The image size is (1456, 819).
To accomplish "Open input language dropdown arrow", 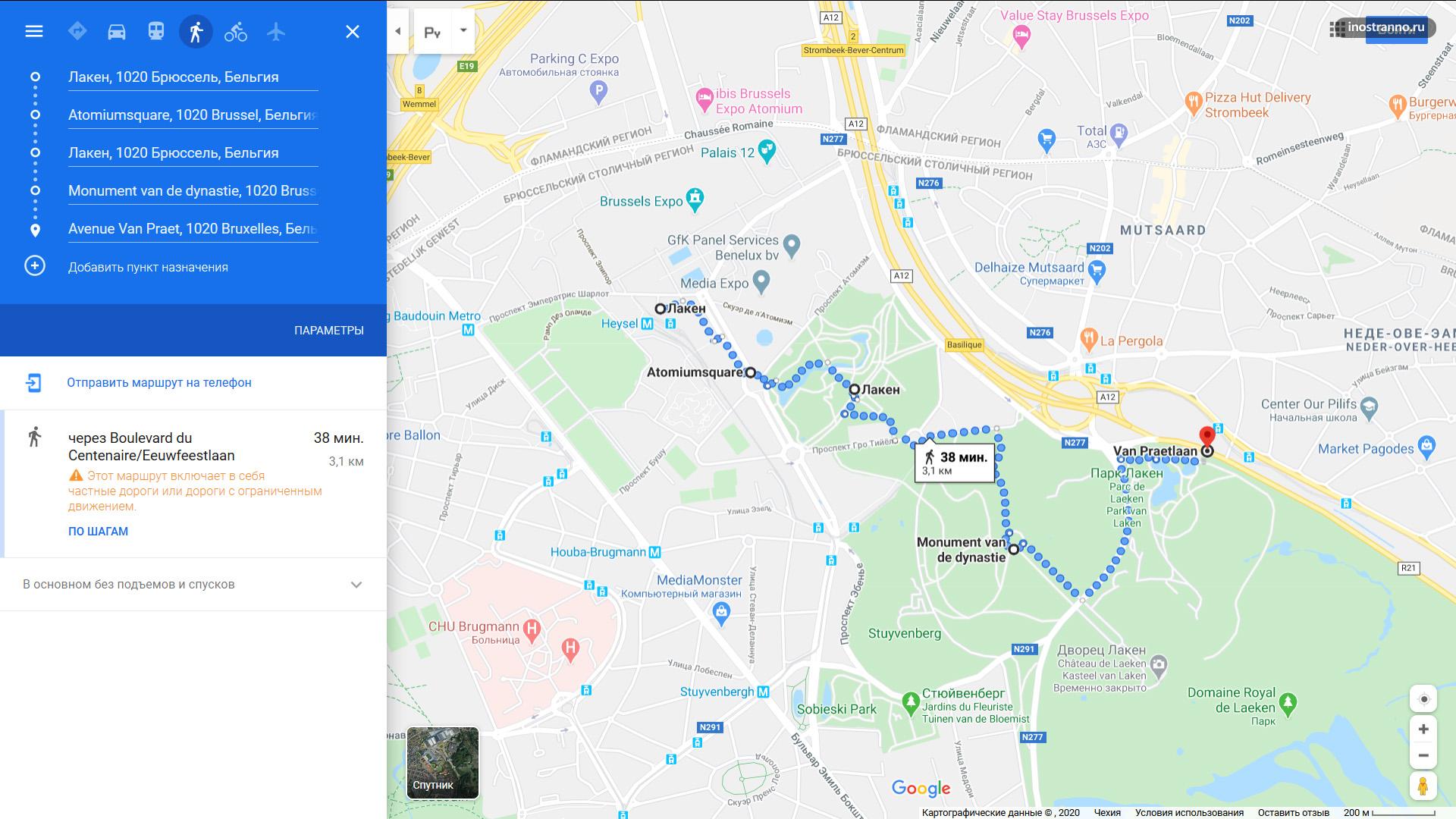I will coord(463,31).
